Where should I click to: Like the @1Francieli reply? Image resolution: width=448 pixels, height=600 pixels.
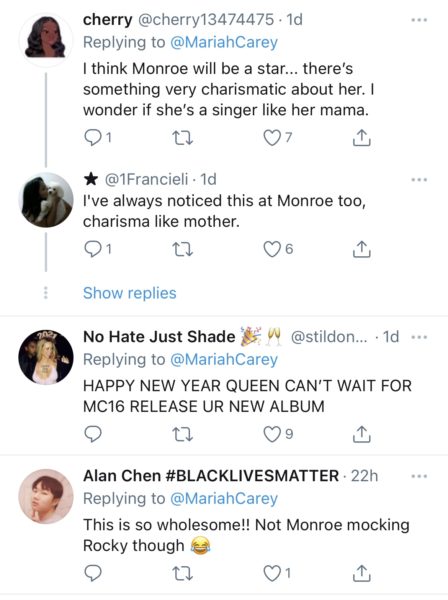pyautogui.click(x=272, y=249)
